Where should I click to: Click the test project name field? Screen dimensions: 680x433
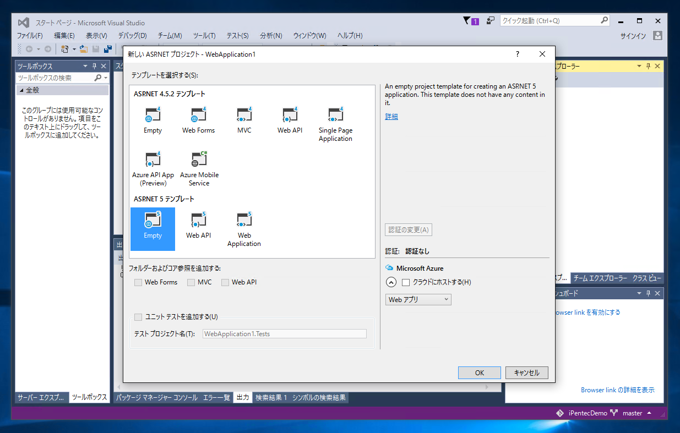tap(284, 334)
